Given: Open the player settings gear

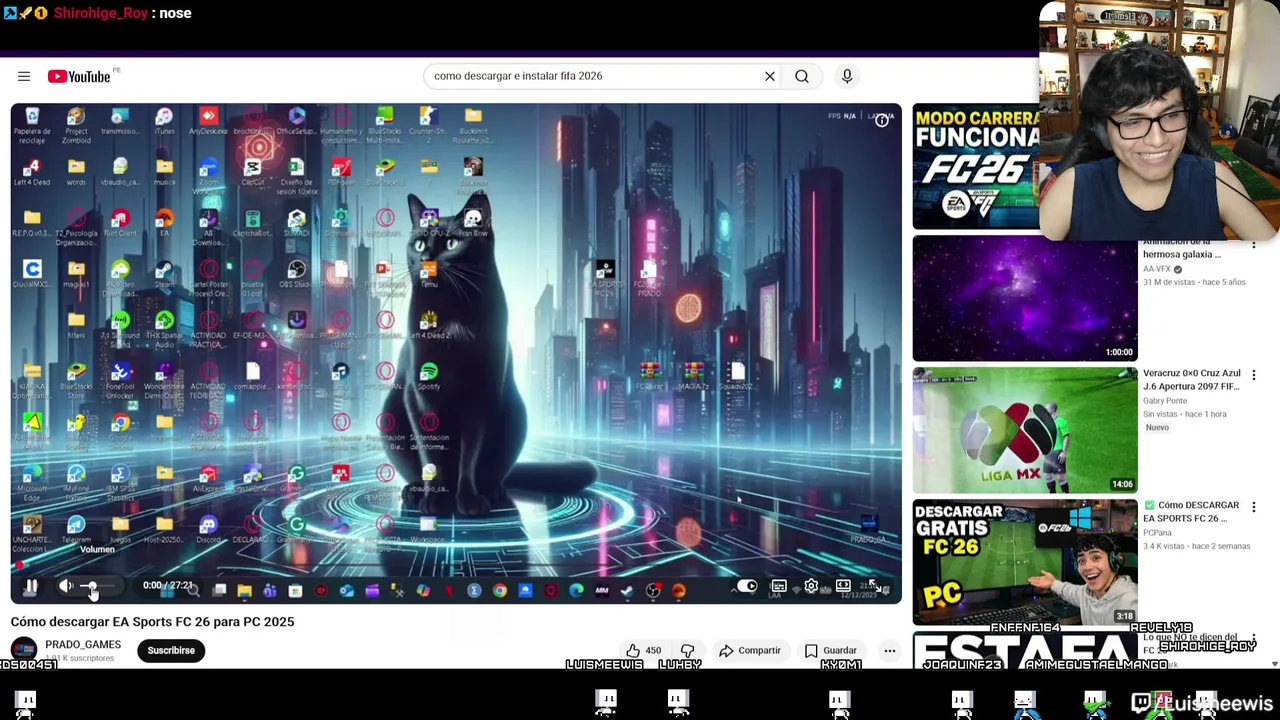Looking at the screenshot, I should (x=811, y=587).
